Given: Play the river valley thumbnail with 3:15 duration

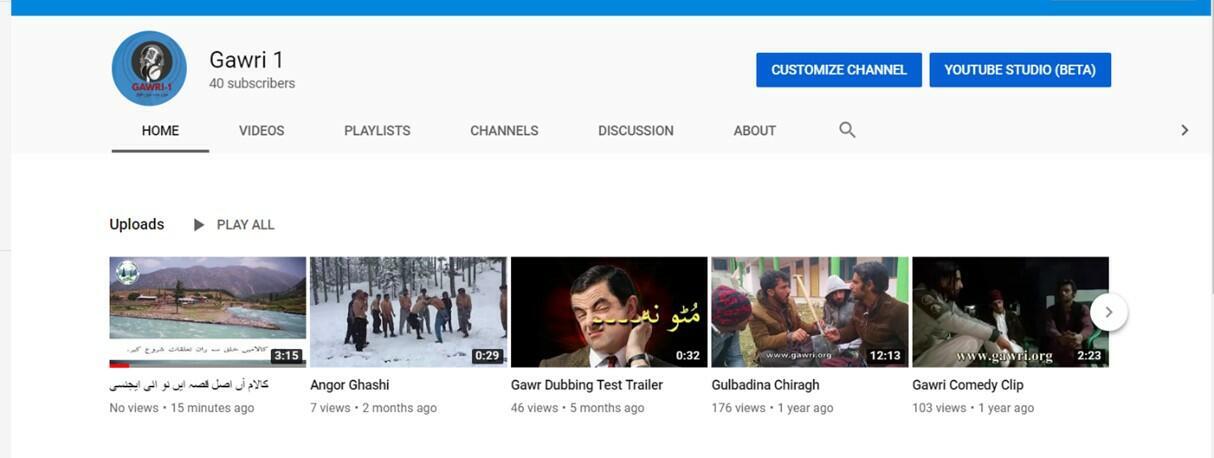Looking at the screenshot, I should click(208, 312).
